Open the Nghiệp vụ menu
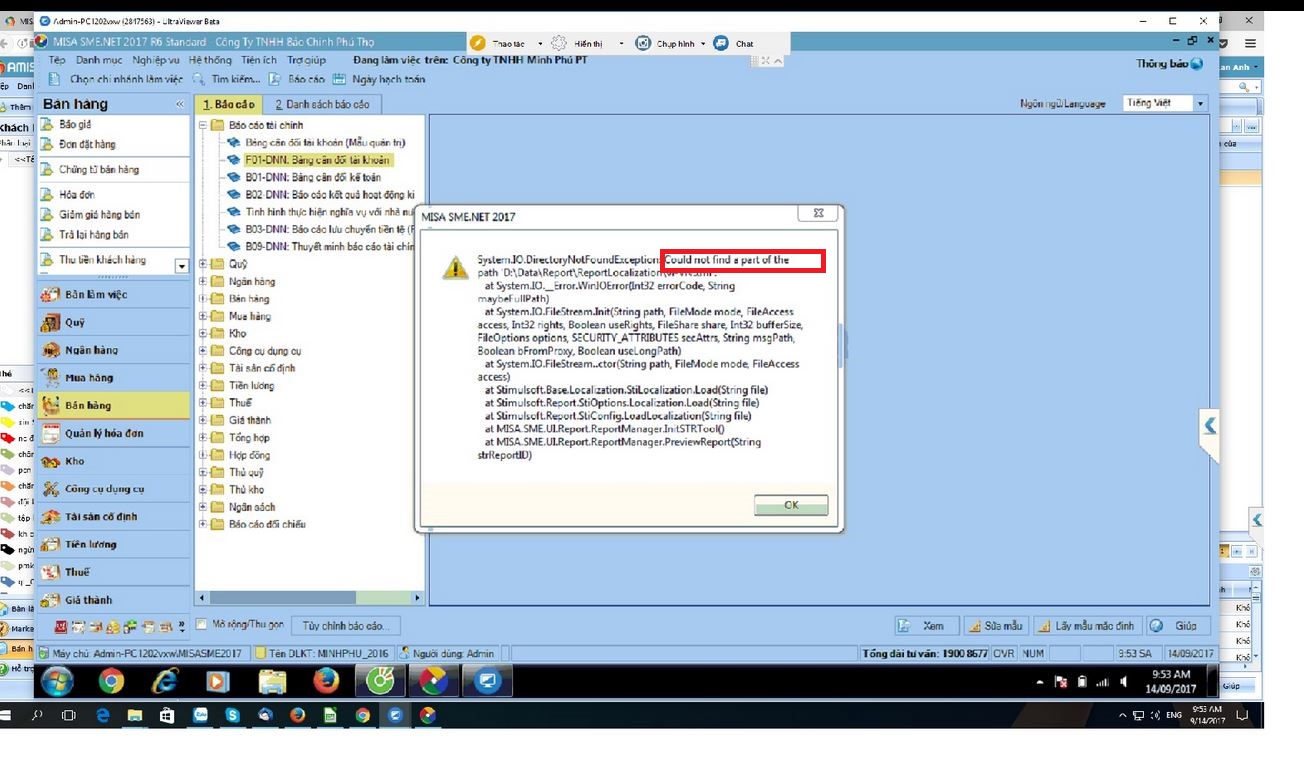 156,60
